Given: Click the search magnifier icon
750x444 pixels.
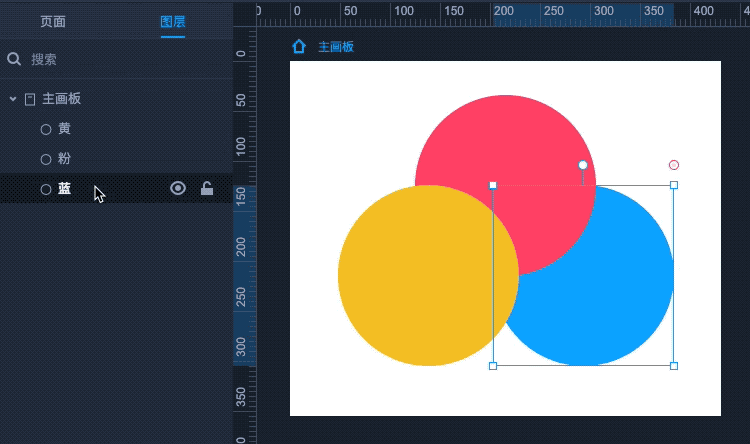Looking at the screenshot, I should 14,59.
